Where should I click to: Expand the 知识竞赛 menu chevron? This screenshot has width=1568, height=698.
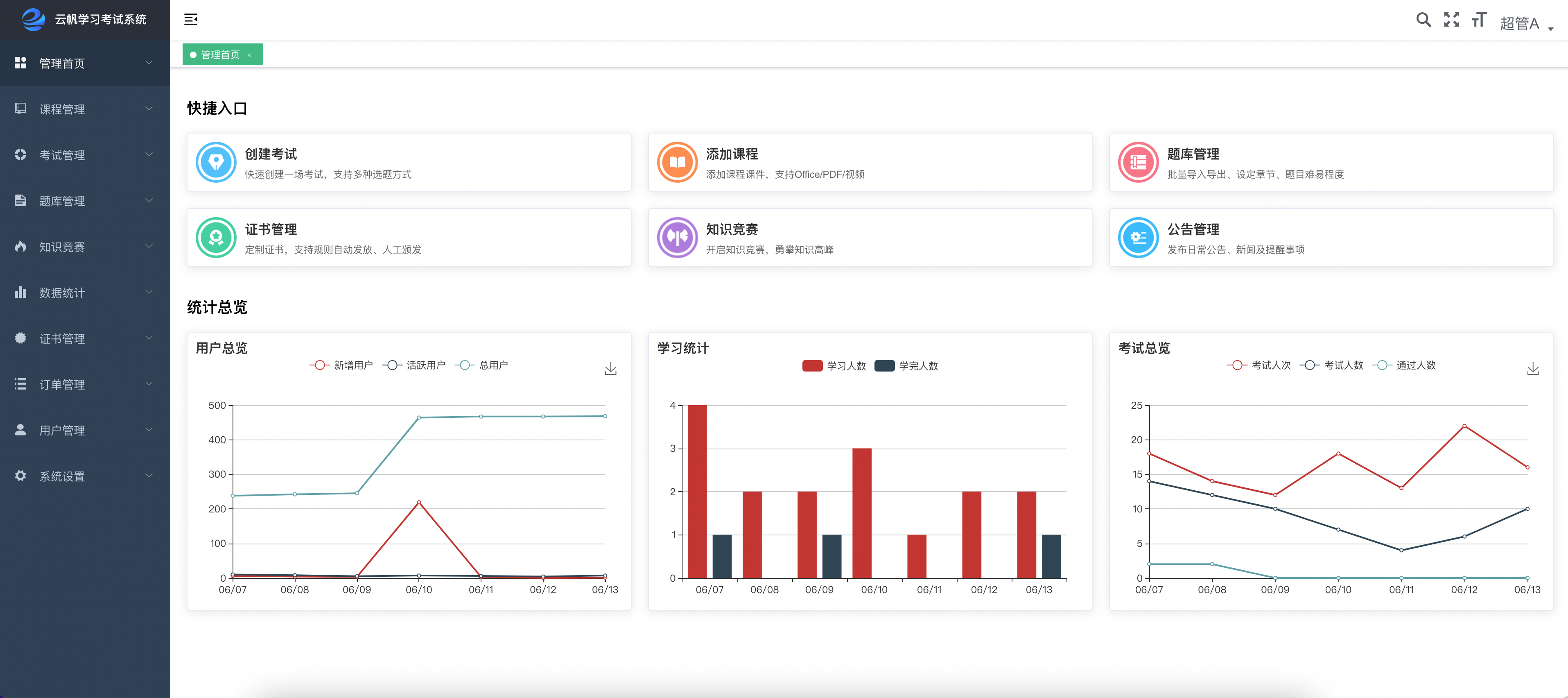(149, 247)
